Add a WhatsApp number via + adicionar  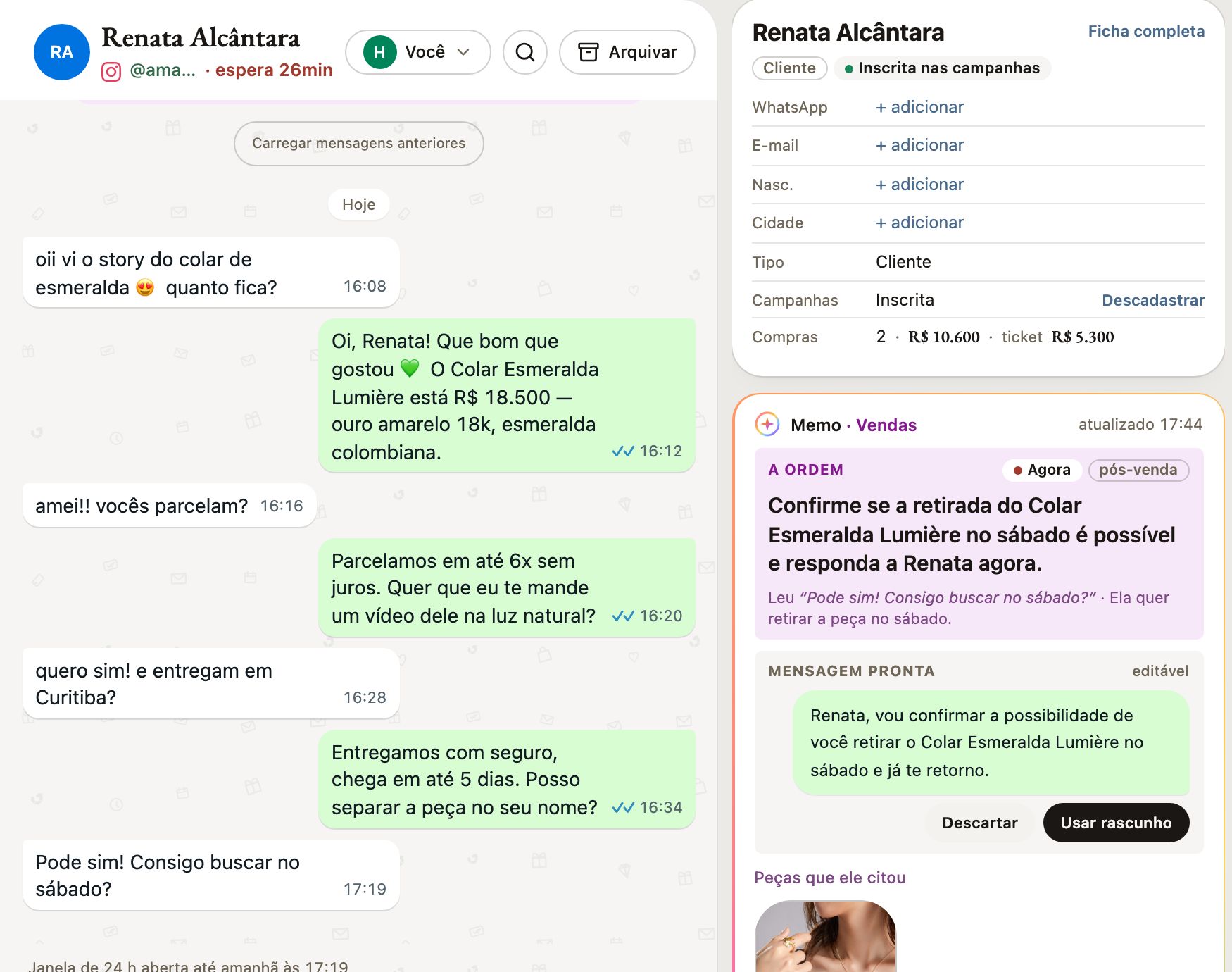(x=919, y=107)
